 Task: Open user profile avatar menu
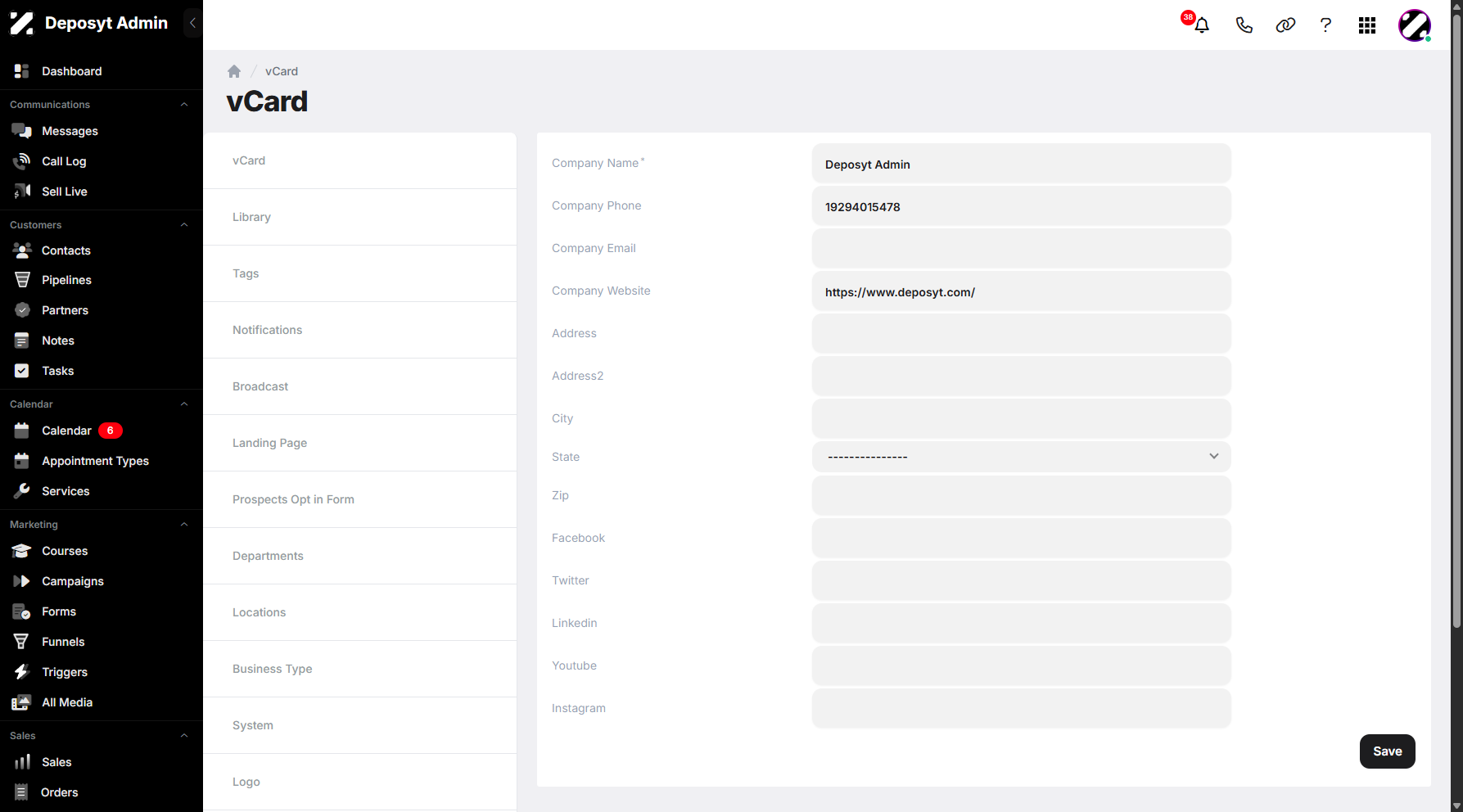(1415, 25)
